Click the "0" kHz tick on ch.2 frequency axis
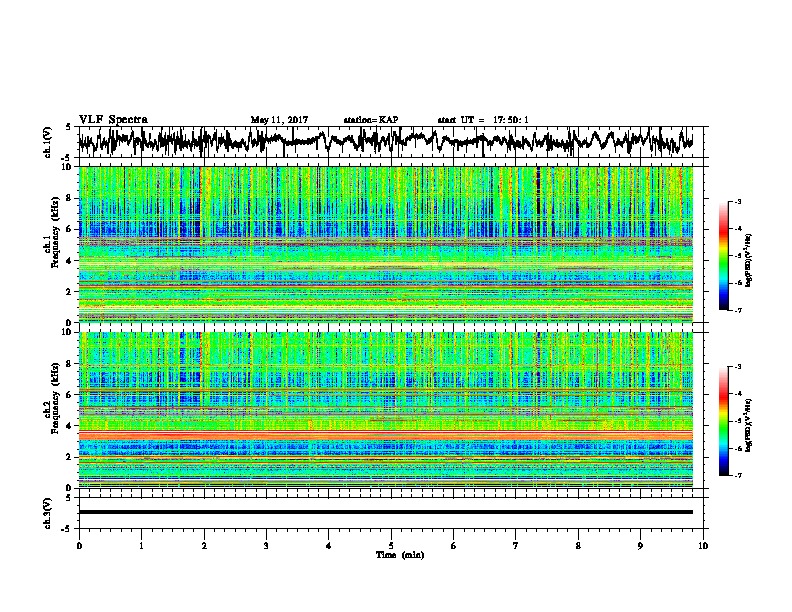Viewport: 792px width, 612px height. [x=70, y=488]
